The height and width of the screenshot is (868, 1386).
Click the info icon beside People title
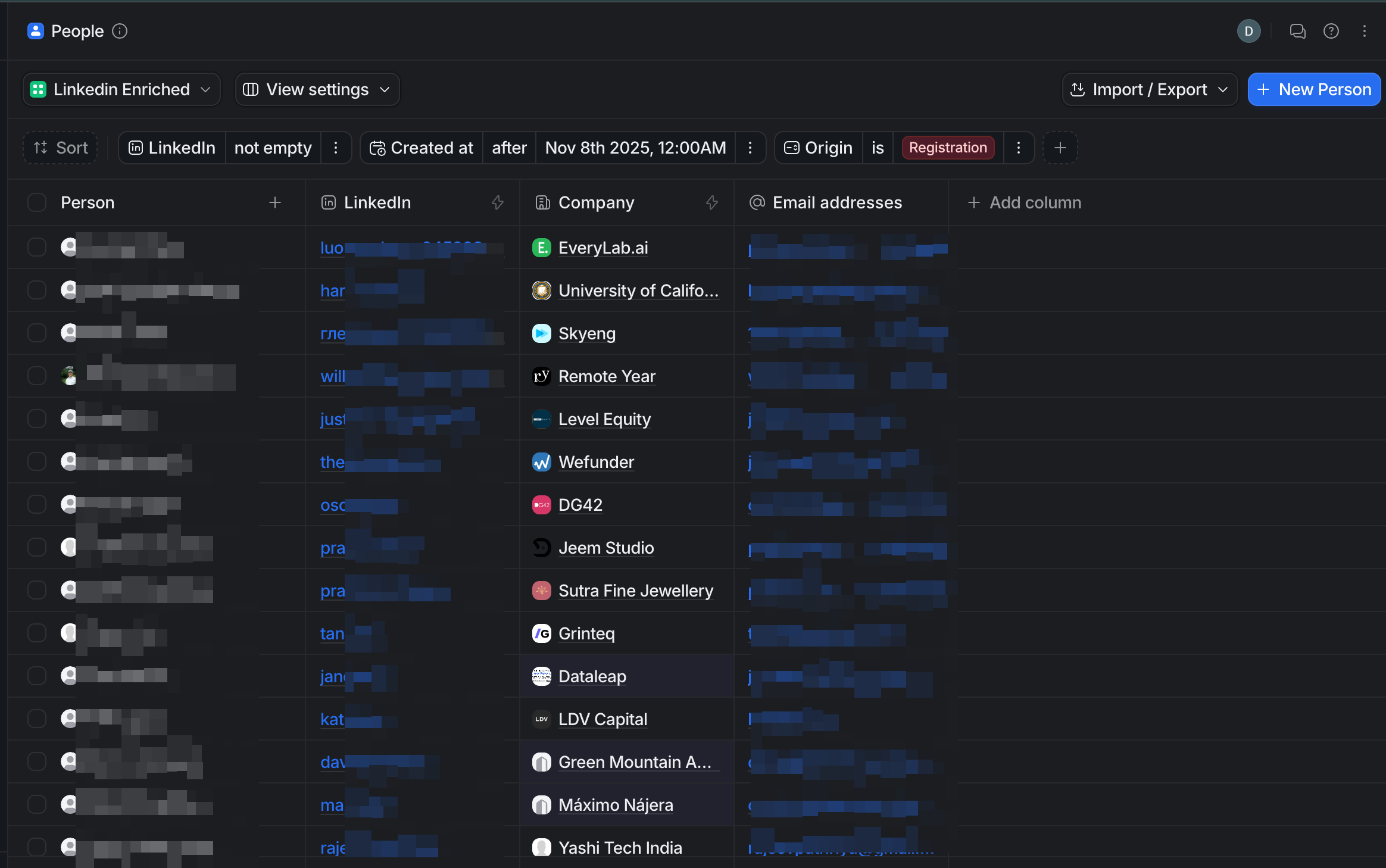[120, 31]
